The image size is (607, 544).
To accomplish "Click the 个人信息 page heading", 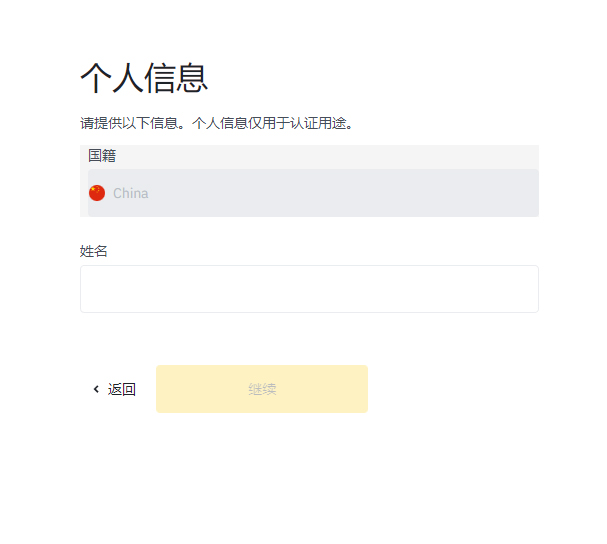I will pos(144,78).
